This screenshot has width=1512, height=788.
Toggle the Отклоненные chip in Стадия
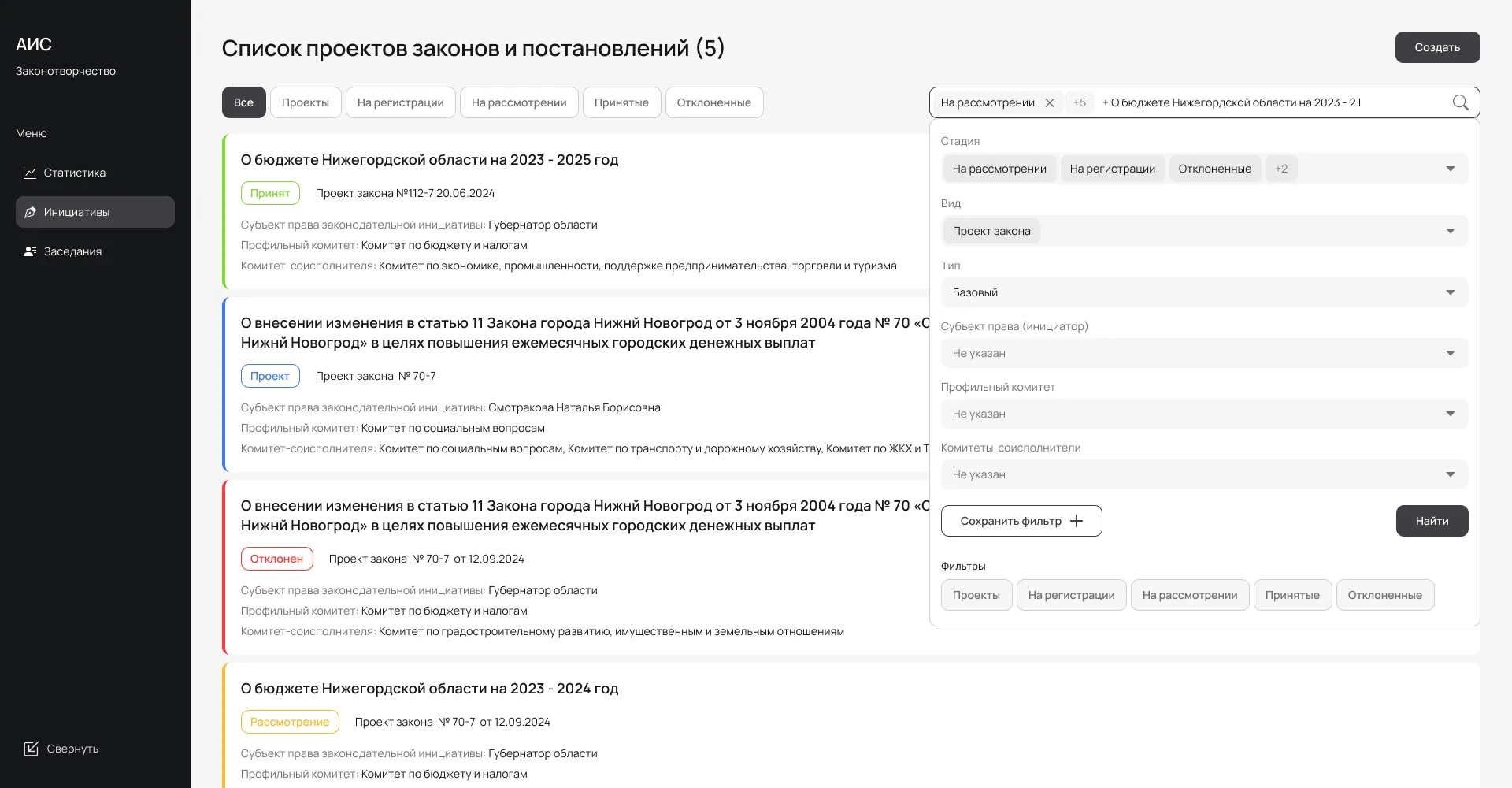pos(1215,168)
